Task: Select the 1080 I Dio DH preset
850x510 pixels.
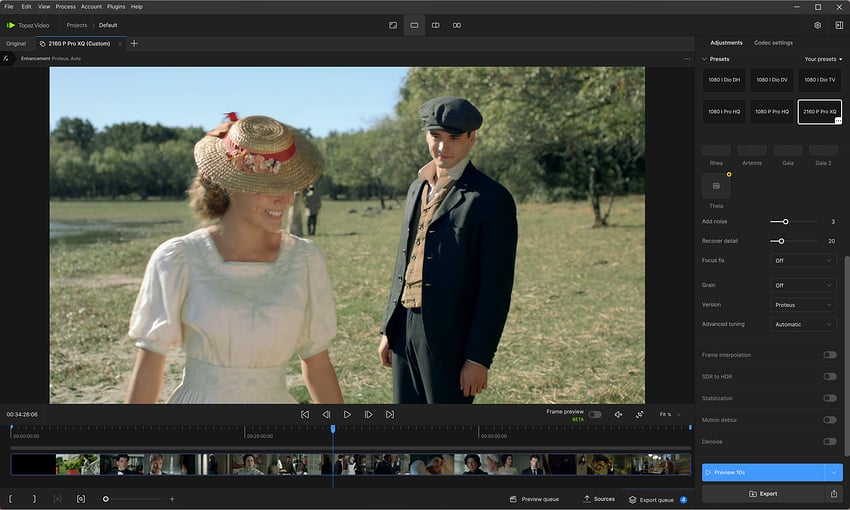Action: [x=724, y=80]
